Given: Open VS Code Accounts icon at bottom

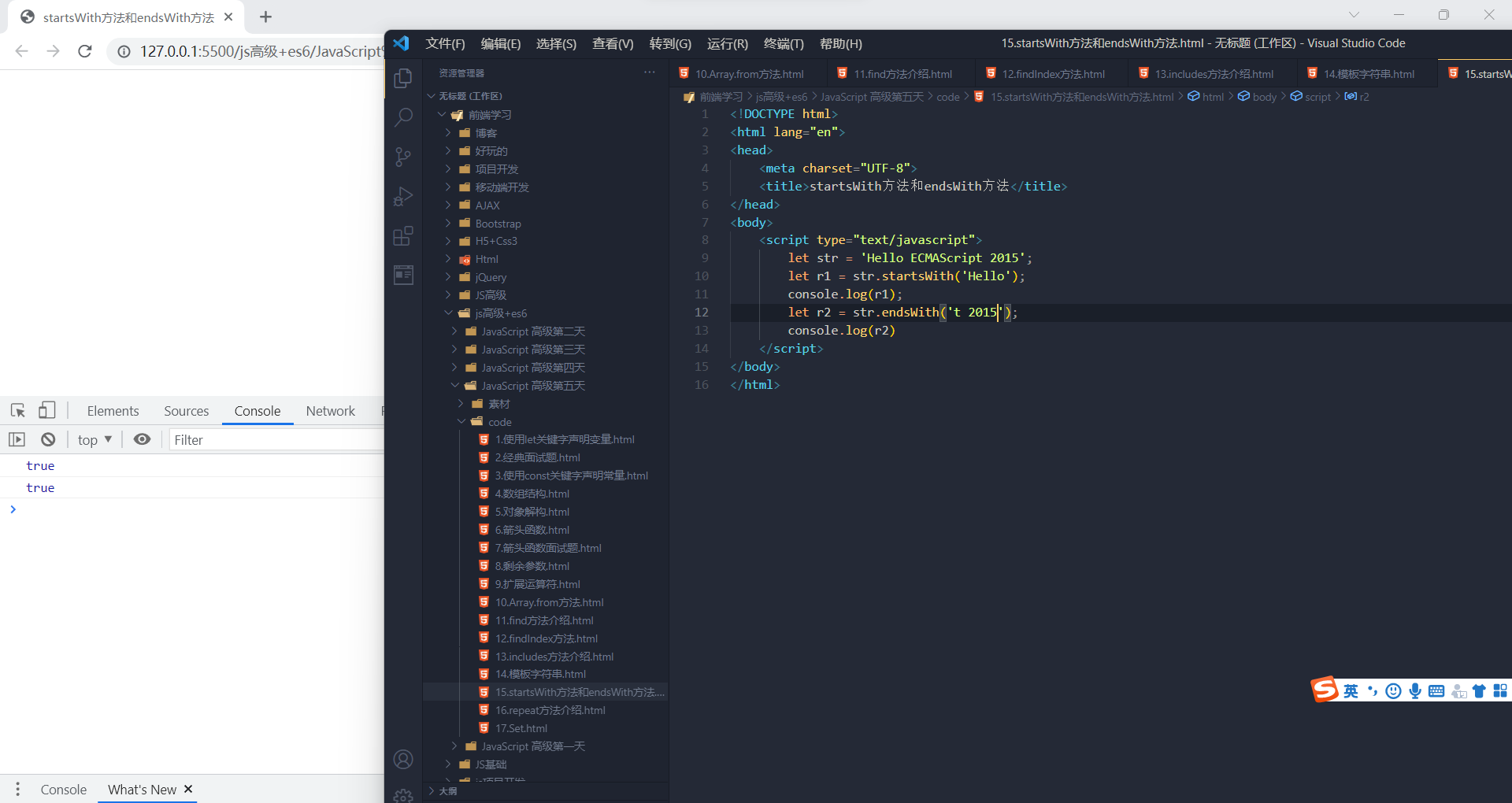Looking at the screenshot, I should click(x=403, y=759).
